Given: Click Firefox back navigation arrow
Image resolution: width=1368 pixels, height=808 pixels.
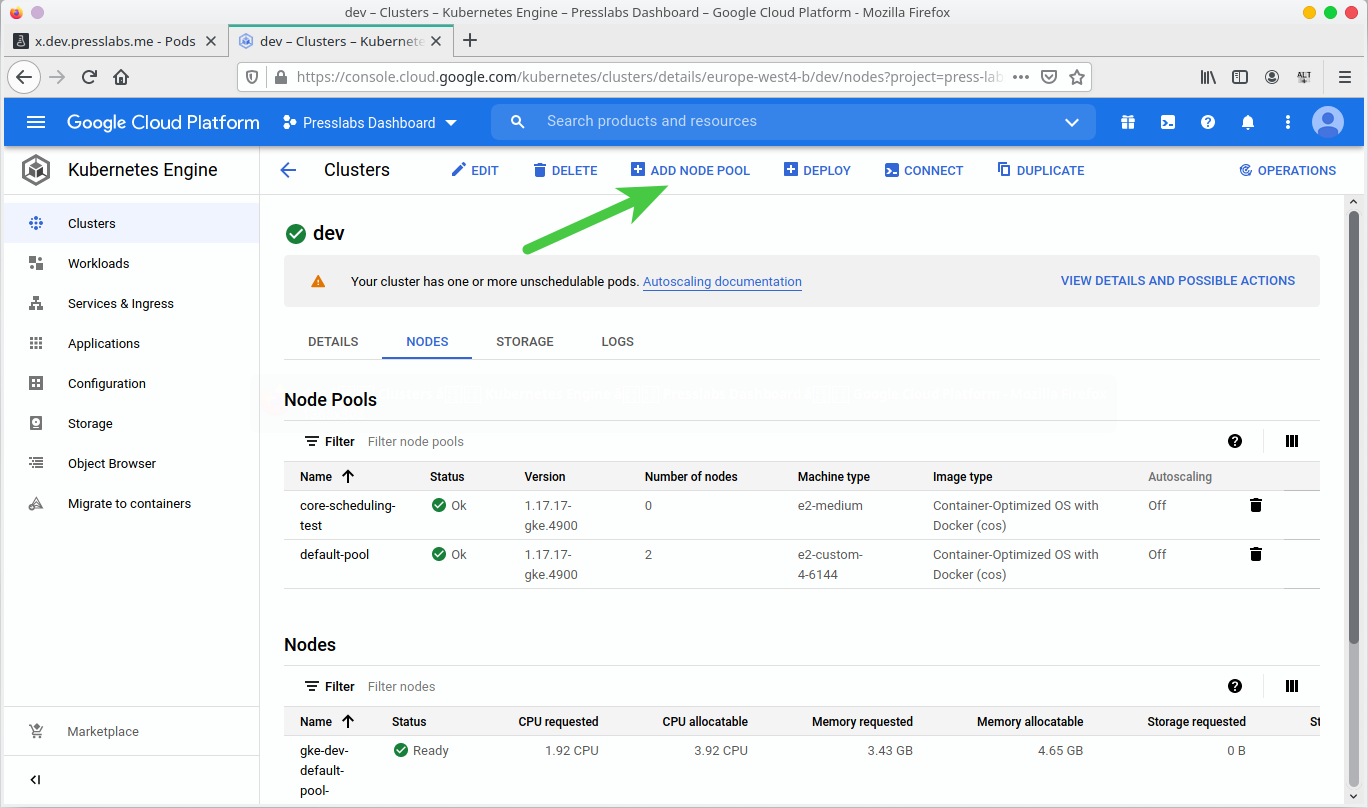Looking at the screenshot, I should point(25,77).
